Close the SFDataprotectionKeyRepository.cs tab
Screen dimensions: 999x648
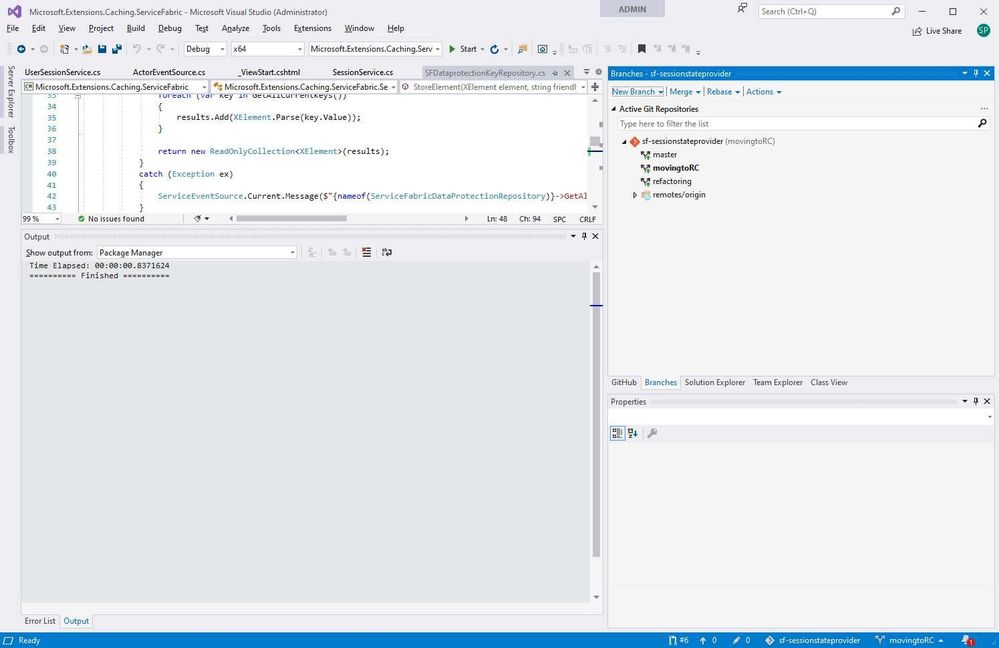coord(567,73)
